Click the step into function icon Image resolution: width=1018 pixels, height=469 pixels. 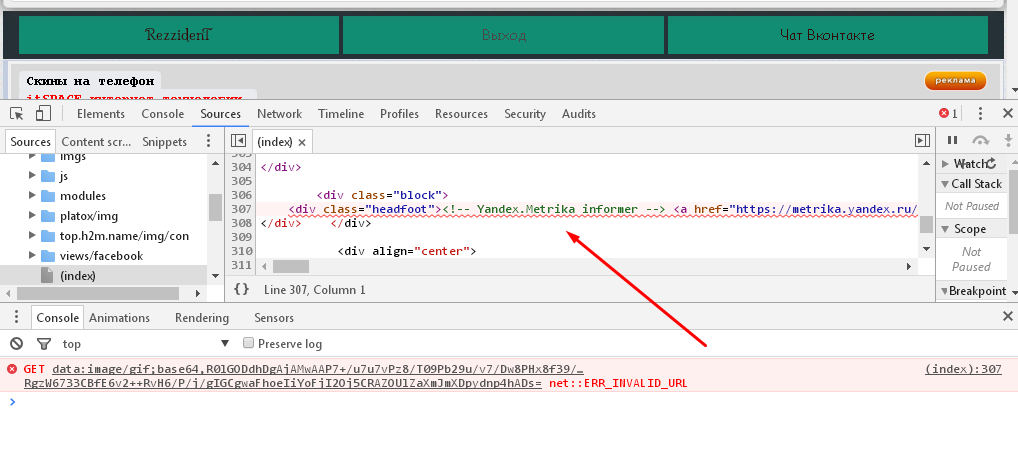1008,140
